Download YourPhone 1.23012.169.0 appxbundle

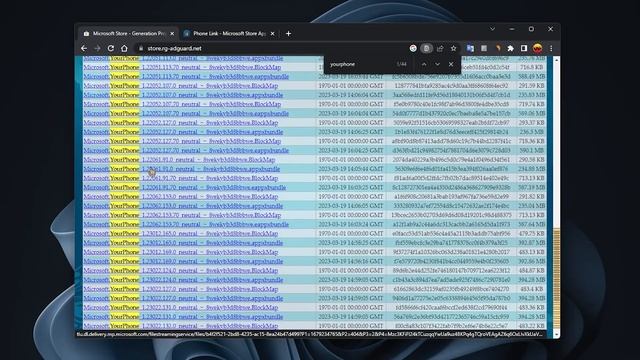183,261
